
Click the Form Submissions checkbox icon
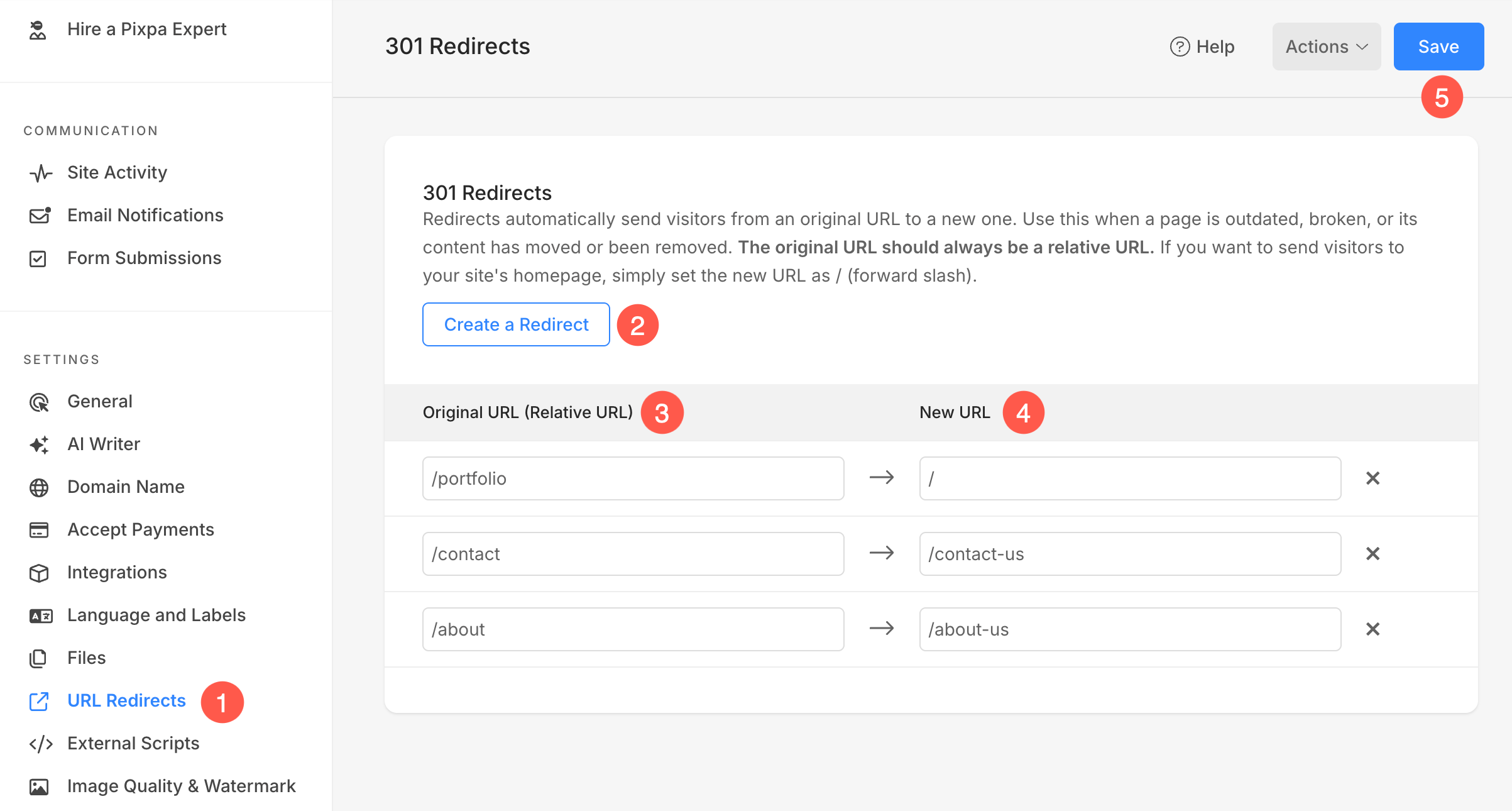38,258
